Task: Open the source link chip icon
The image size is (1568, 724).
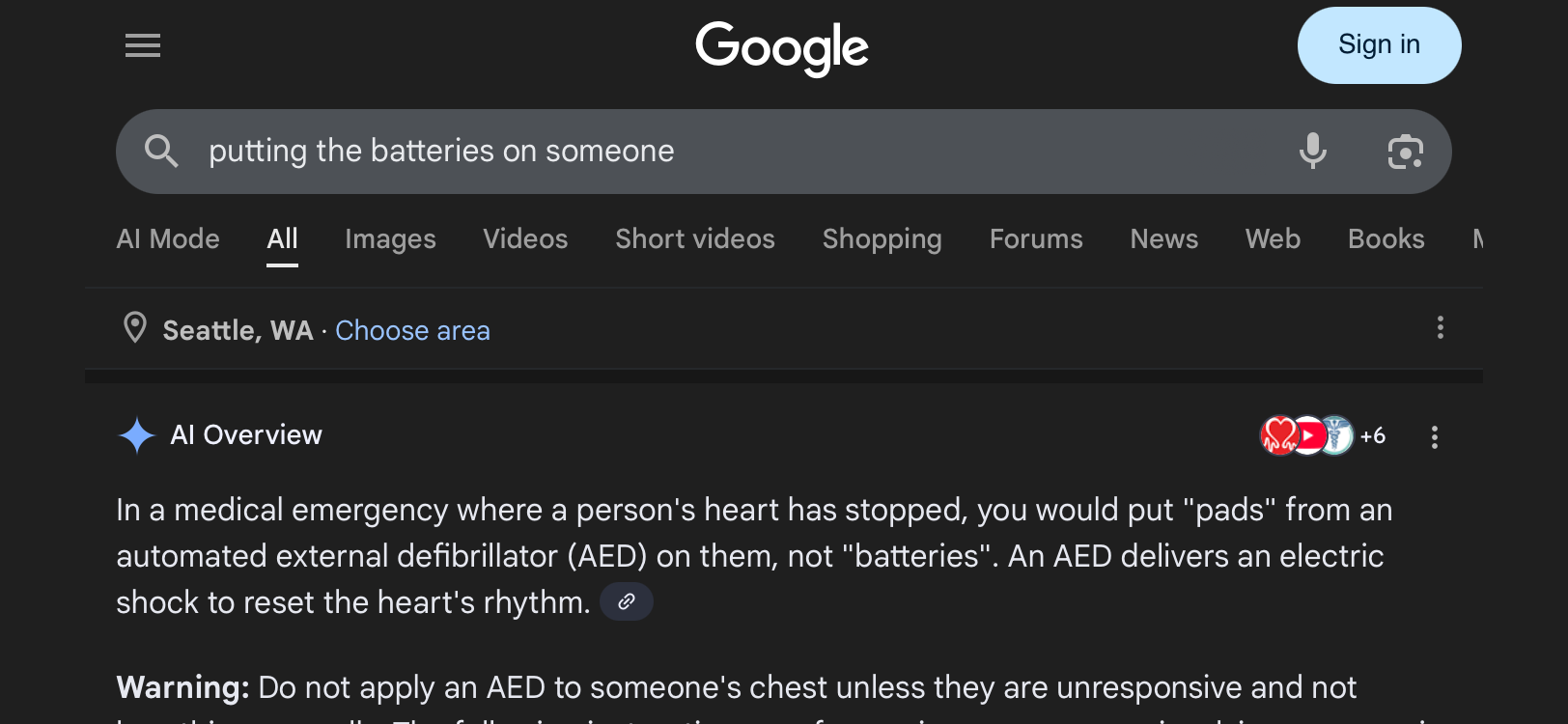Action: point(627,601)
